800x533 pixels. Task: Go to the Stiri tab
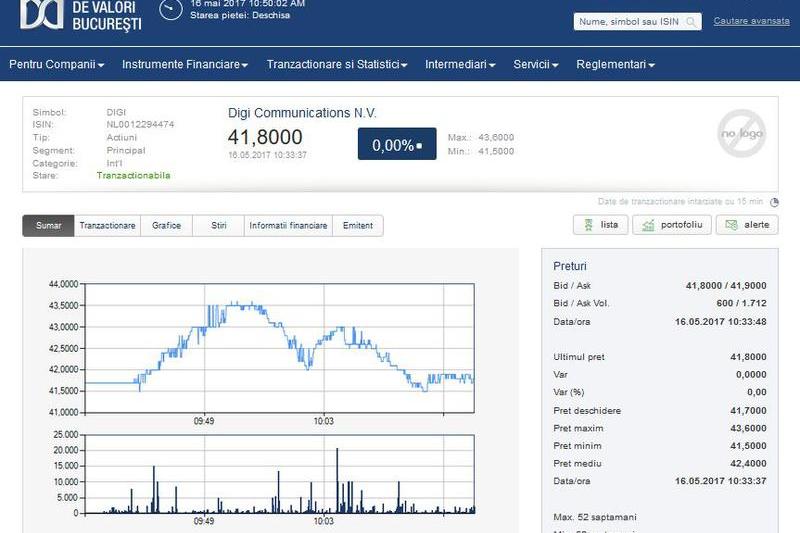coord(219,226)
